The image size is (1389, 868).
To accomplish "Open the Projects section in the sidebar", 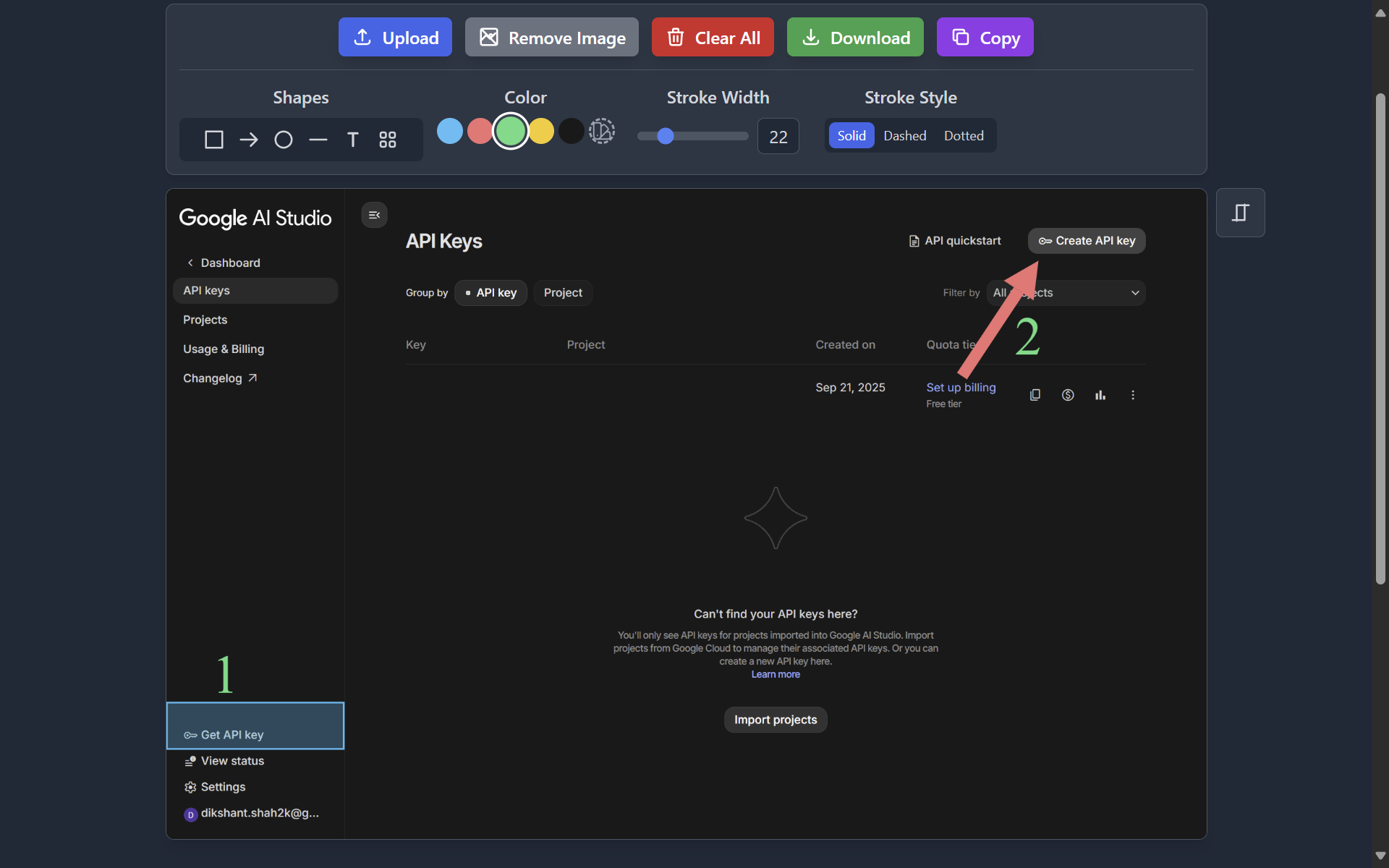I will (x=205, y=319).
